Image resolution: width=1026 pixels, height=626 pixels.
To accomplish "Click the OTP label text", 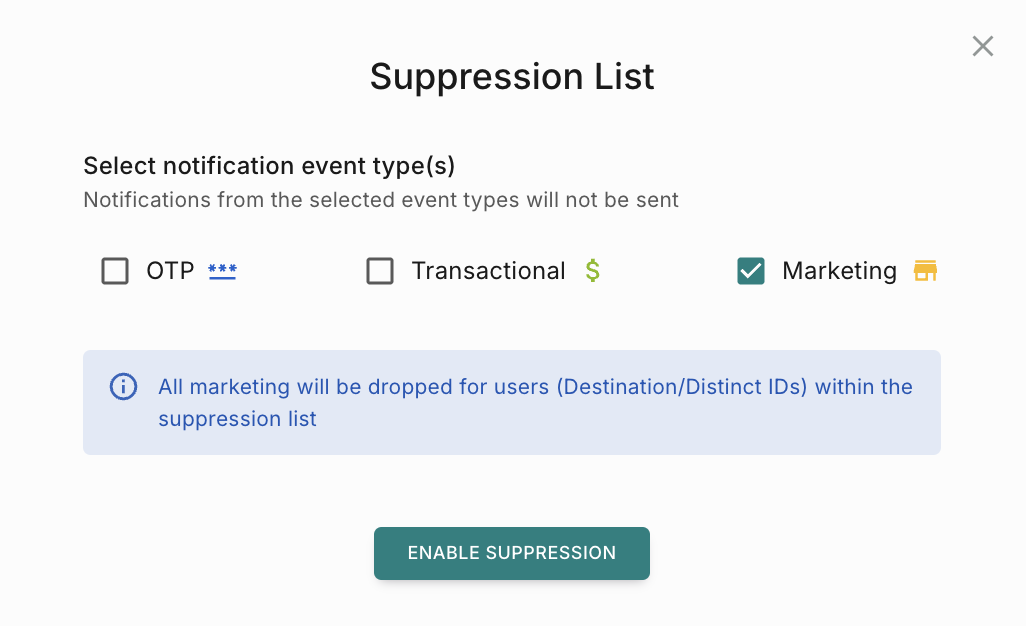I will (170, 271).
